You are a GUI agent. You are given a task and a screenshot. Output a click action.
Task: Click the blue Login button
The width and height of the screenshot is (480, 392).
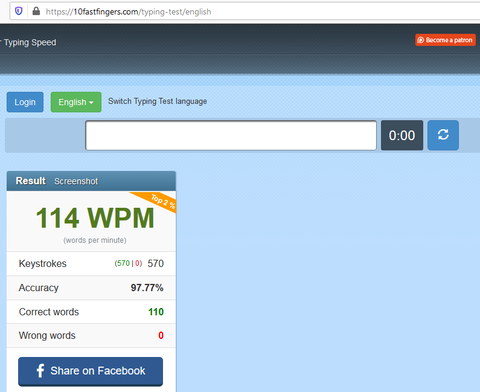[25, 102]
